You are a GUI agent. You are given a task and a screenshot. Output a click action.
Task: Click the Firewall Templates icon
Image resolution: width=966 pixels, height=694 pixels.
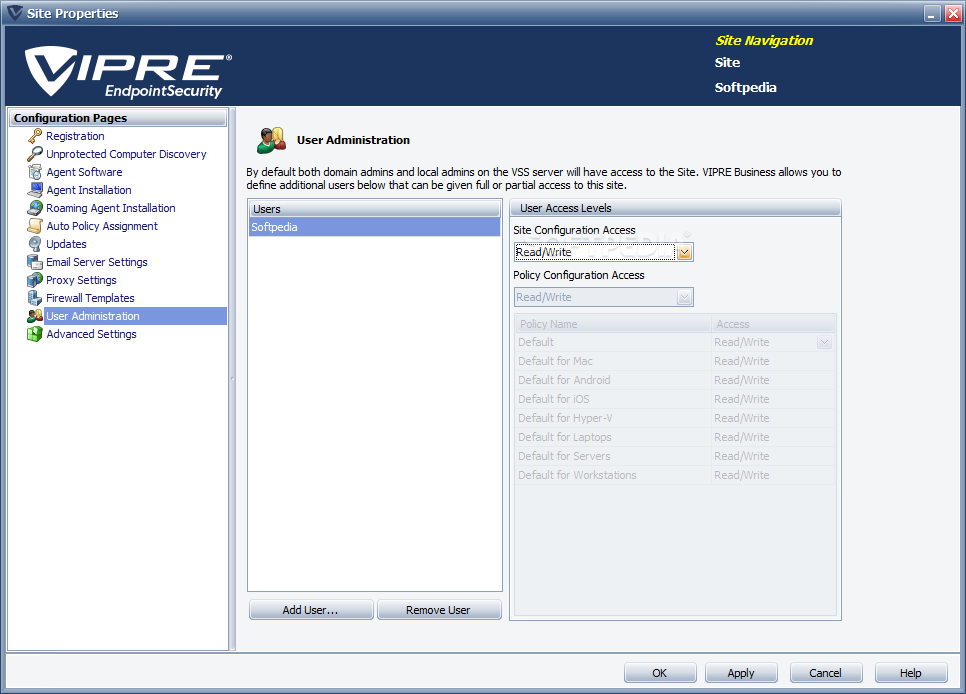point(35,298)
